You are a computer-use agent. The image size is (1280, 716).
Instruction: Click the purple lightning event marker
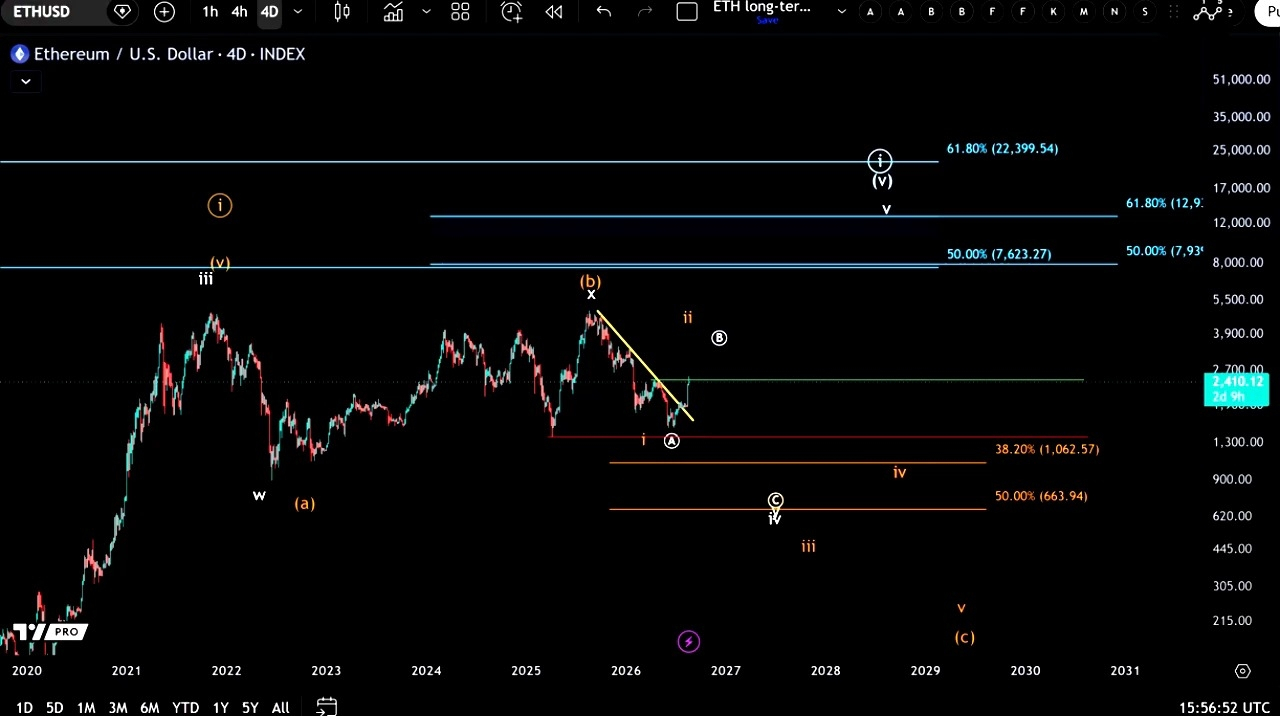[x=688, y=642]
